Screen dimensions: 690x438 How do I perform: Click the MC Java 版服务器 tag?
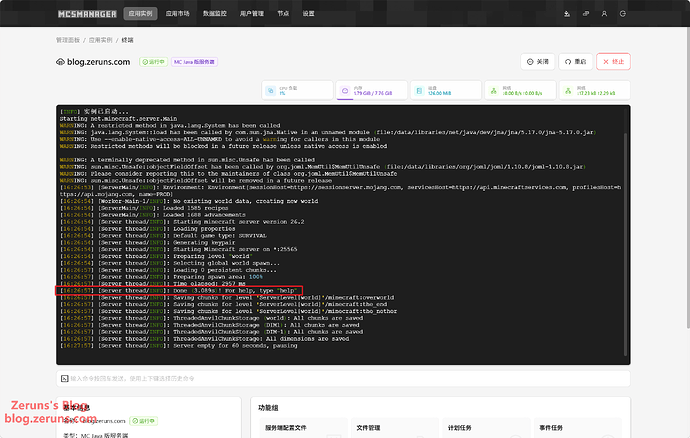click(x=194, y=62)
